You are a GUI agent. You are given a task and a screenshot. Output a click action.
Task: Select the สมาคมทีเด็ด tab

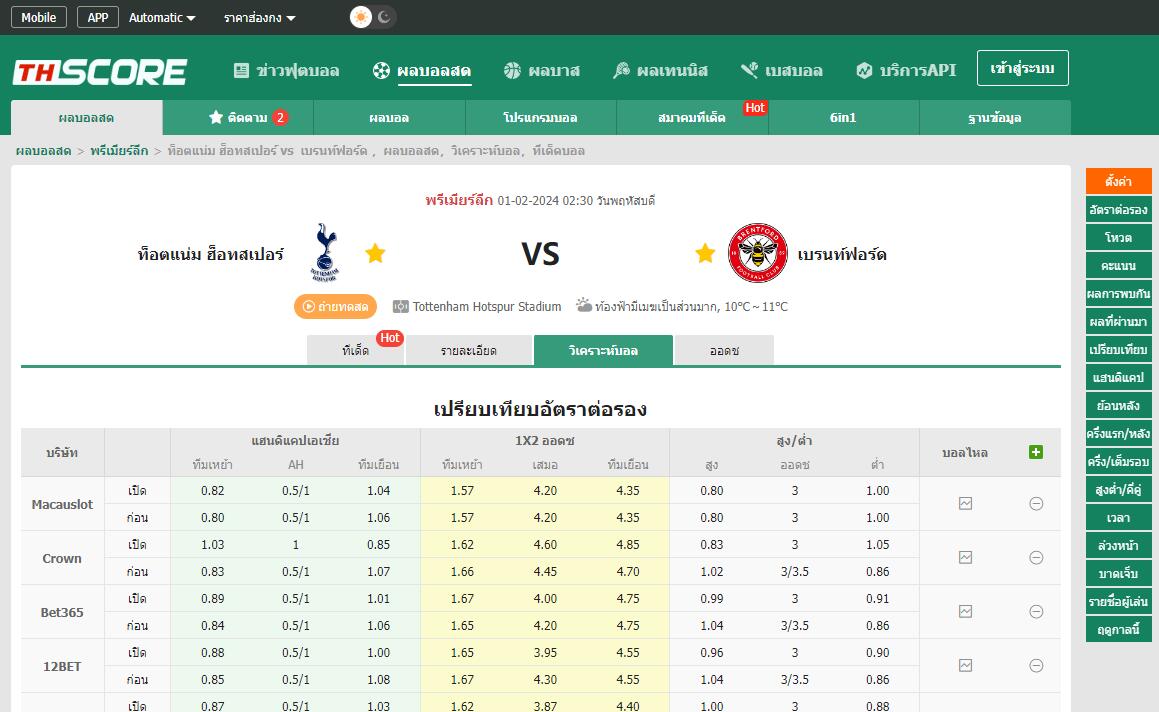pyautogui.click(x=692, y=118)
